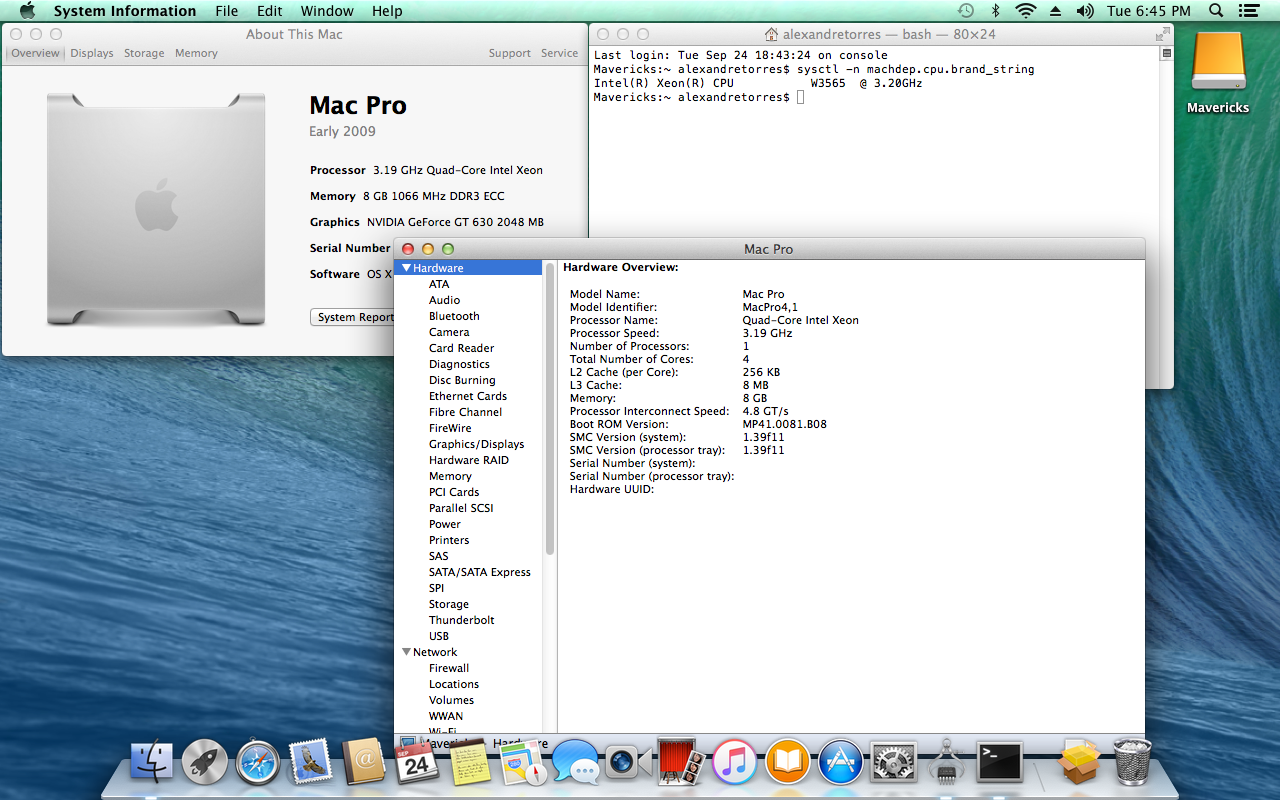Switch to the Displays tab
The width and height of the screenshot is (1280, 800).
[x=92, y=53]
